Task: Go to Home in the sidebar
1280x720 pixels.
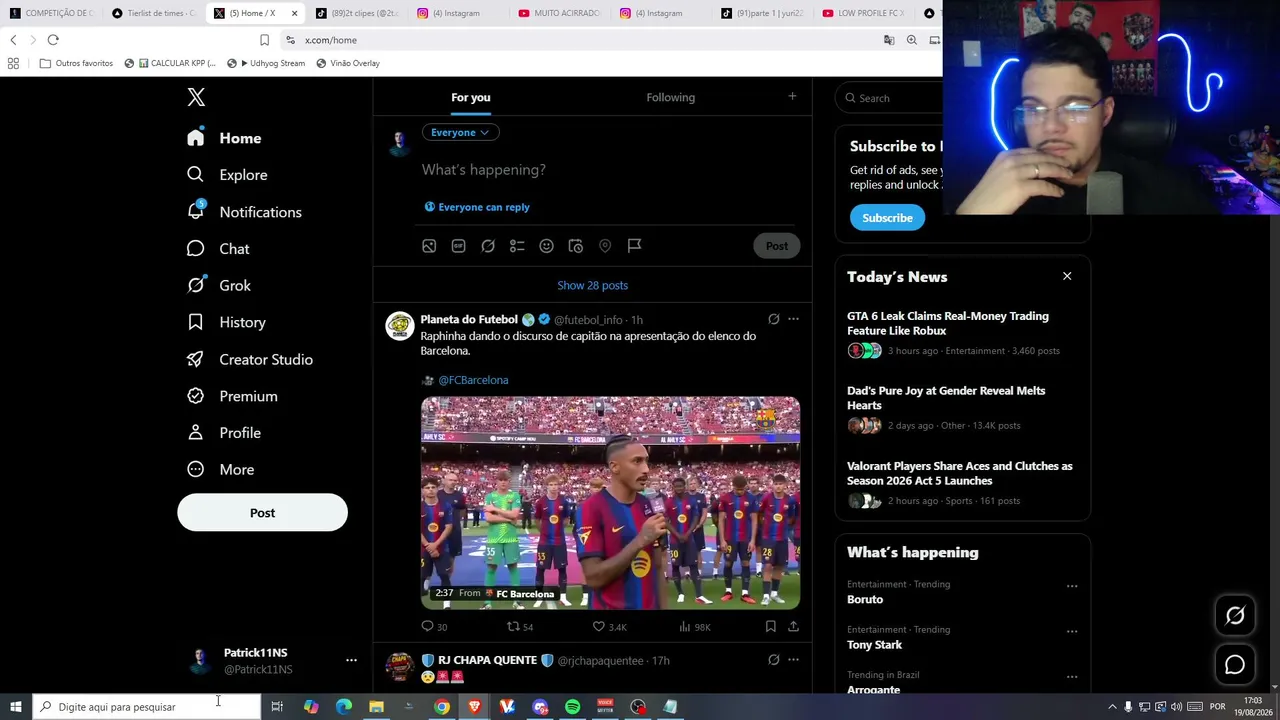Action: tap(224, 138)
